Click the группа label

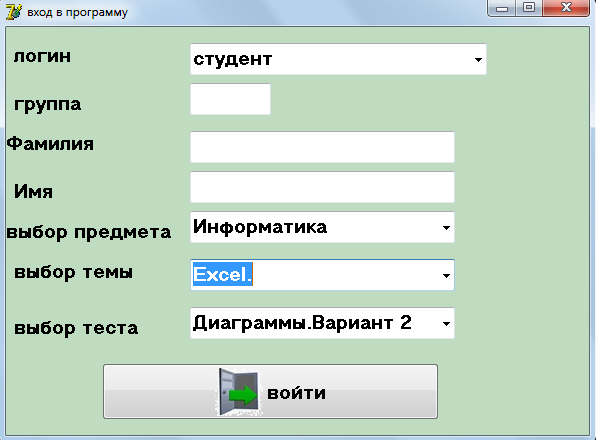(48, 104)
